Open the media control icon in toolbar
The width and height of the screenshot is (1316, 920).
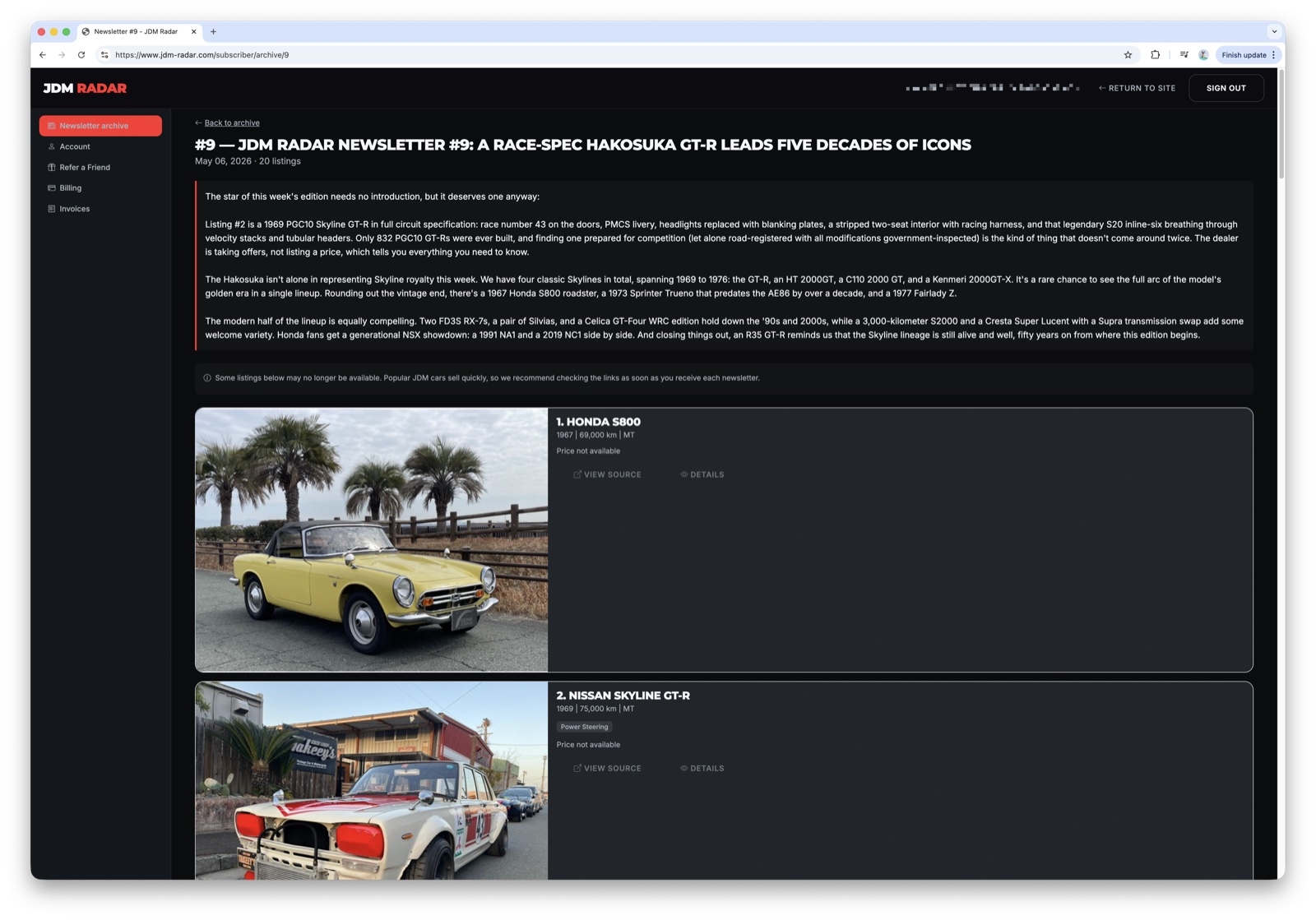click(x=1184, y=55)
